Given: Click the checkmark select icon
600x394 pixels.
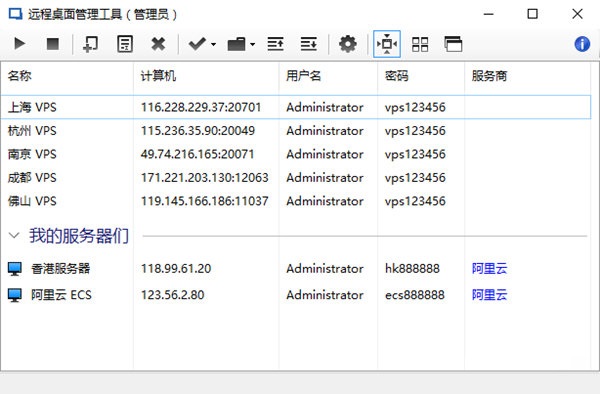Looking at the screenshot, I should (197, 44).
